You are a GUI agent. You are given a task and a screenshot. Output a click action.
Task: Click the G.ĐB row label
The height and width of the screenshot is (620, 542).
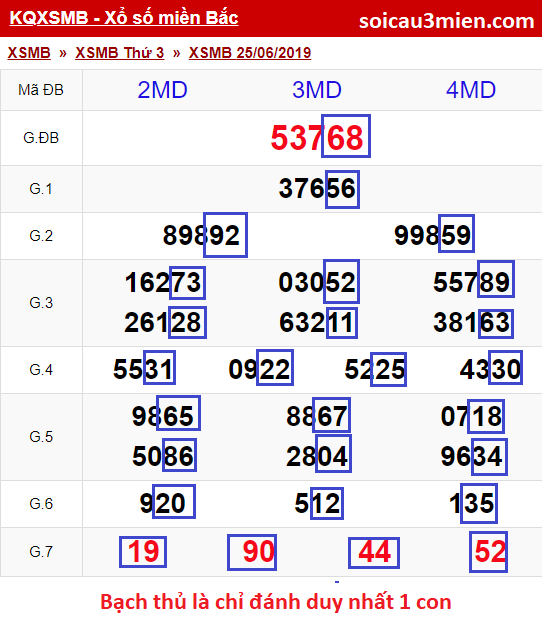click(41, 138)
